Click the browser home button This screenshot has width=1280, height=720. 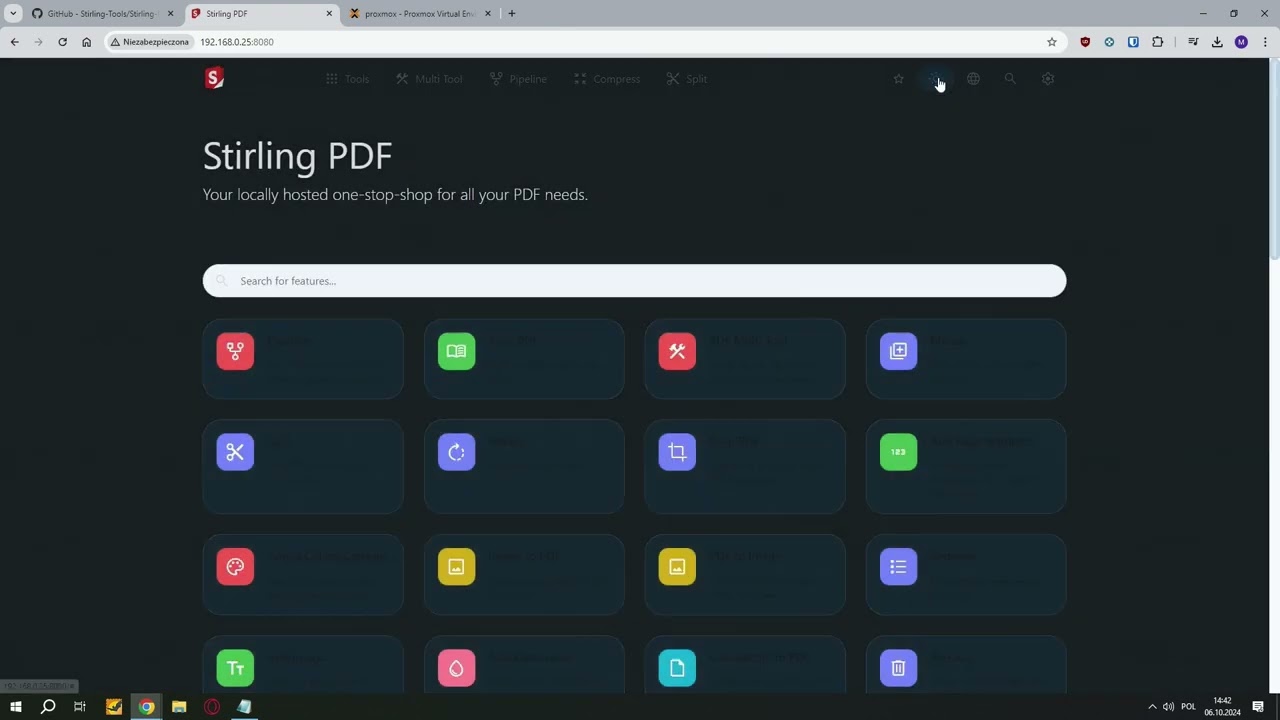(x=86, y=42)
